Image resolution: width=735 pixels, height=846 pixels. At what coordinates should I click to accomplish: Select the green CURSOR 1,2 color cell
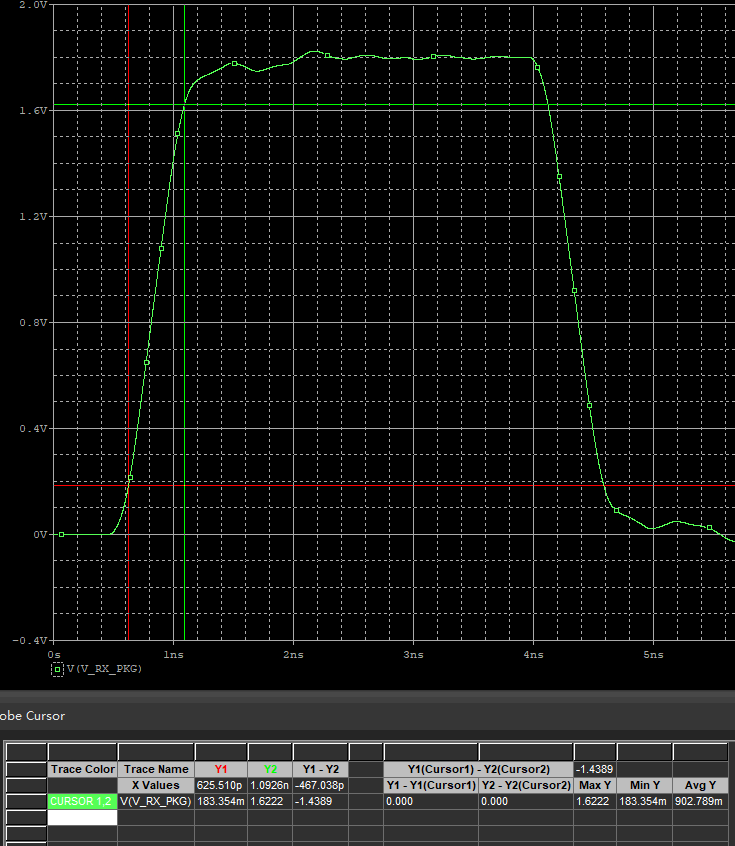click(x=82, y=801)
